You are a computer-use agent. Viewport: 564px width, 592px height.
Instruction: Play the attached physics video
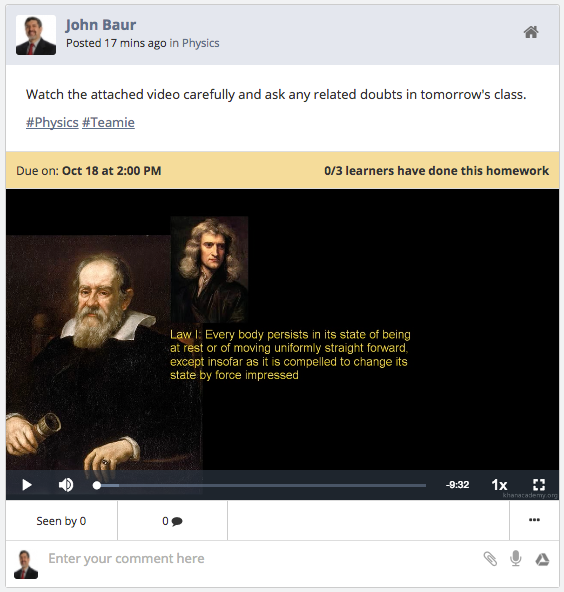(27, 485)
